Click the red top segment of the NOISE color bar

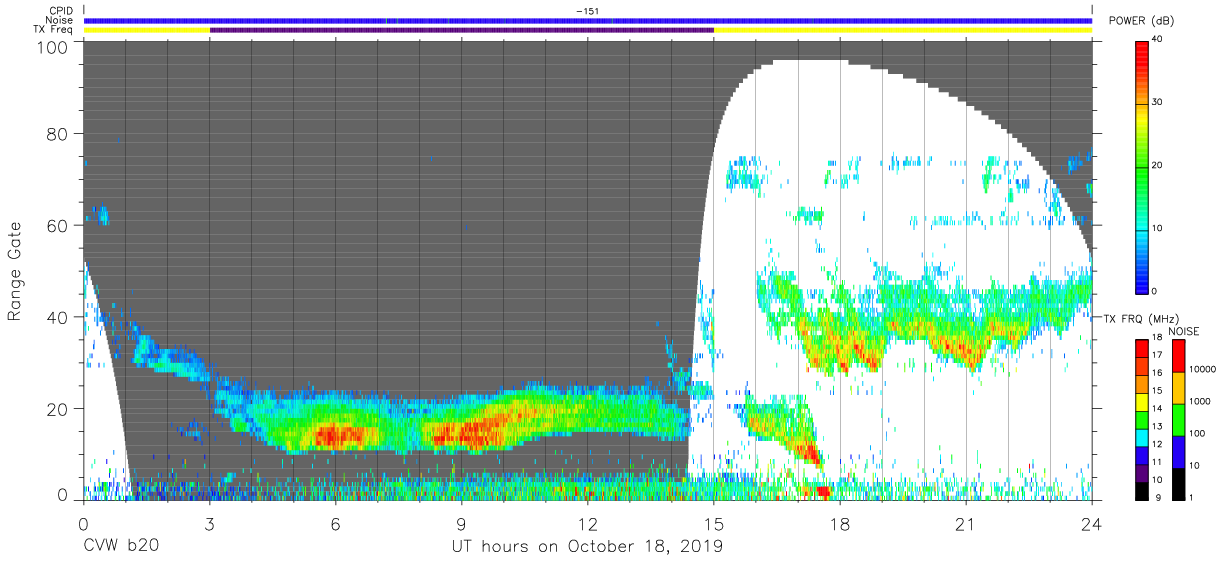click(x=1179, y=356)
